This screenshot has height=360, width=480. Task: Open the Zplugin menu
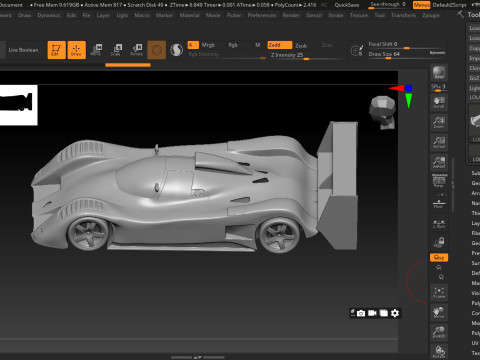[431, 15]
